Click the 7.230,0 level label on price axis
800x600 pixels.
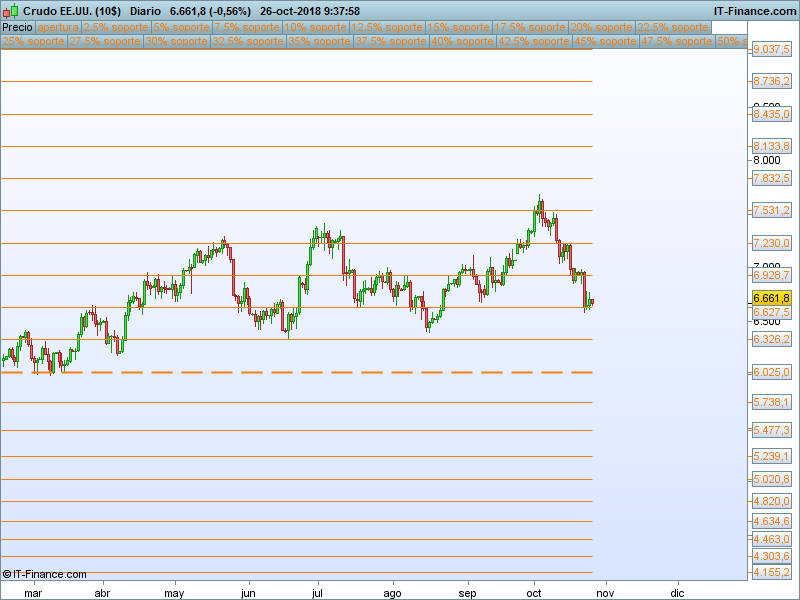tap(771, 243)
